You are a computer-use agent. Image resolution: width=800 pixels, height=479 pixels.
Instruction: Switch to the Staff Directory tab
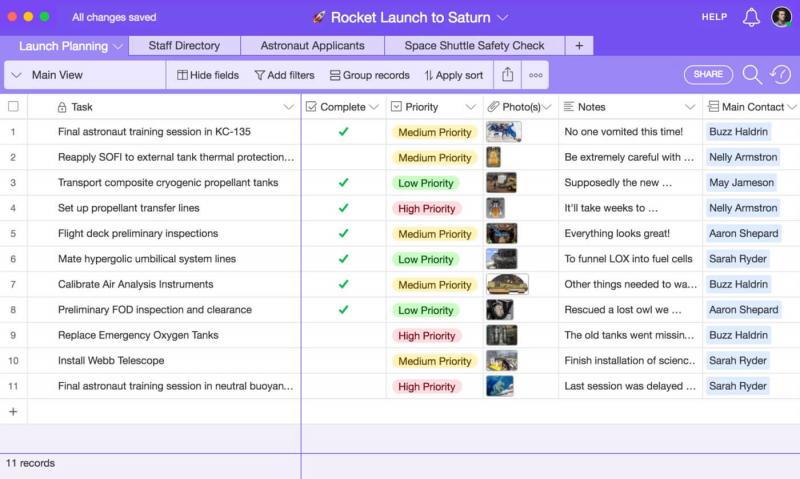(x=184, y=45)
